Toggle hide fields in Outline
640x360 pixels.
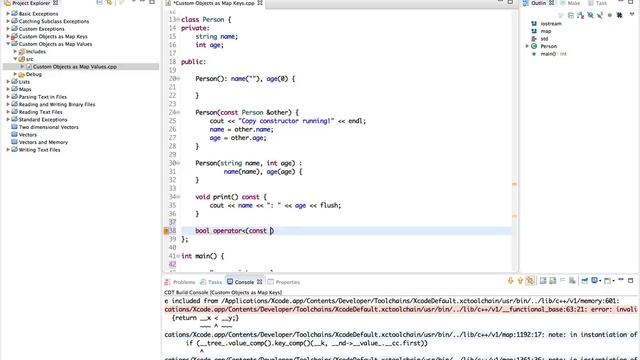pyautogui.click(x=590, y=16)
